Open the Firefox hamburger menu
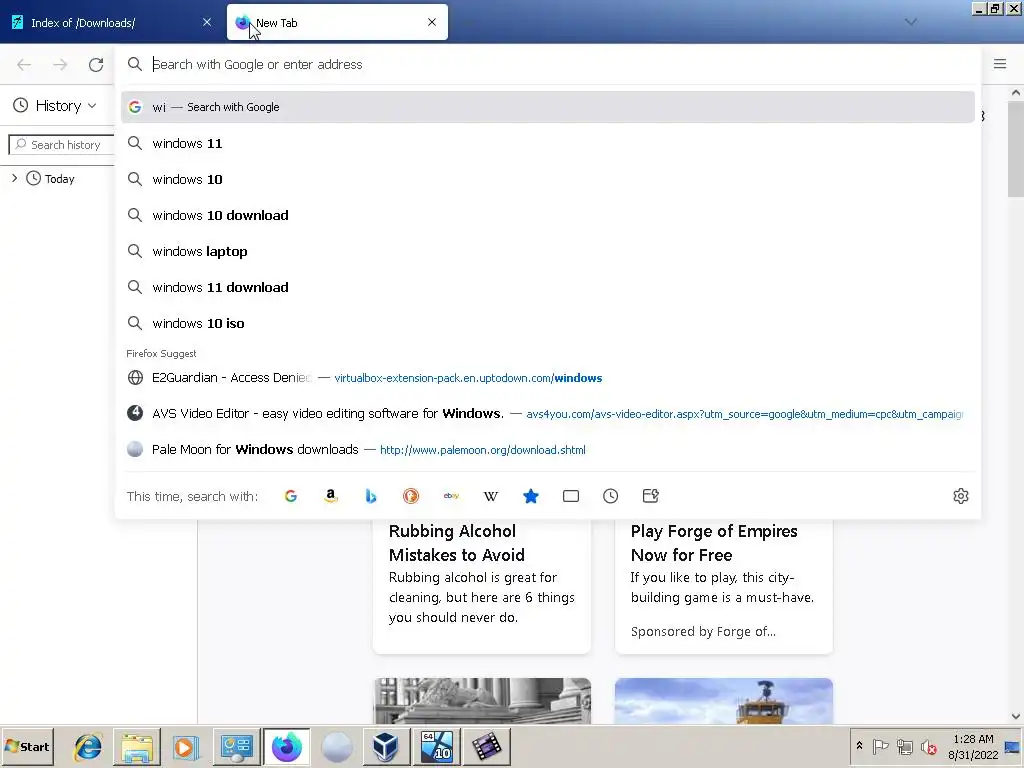This screenshot has height=768, width=1024. coord(1000,64)
